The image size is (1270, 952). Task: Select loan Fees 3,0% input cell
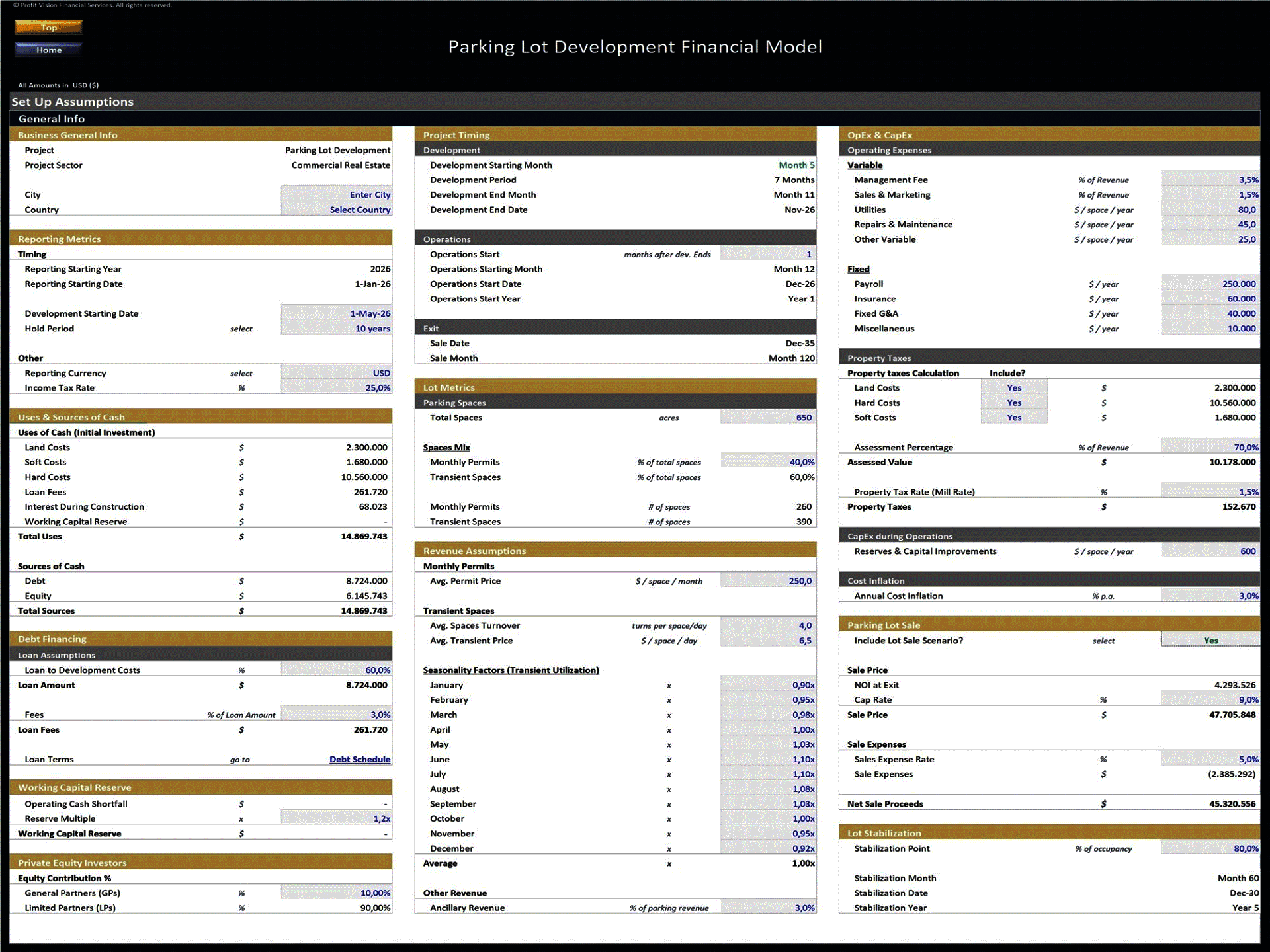click(336, 715)
